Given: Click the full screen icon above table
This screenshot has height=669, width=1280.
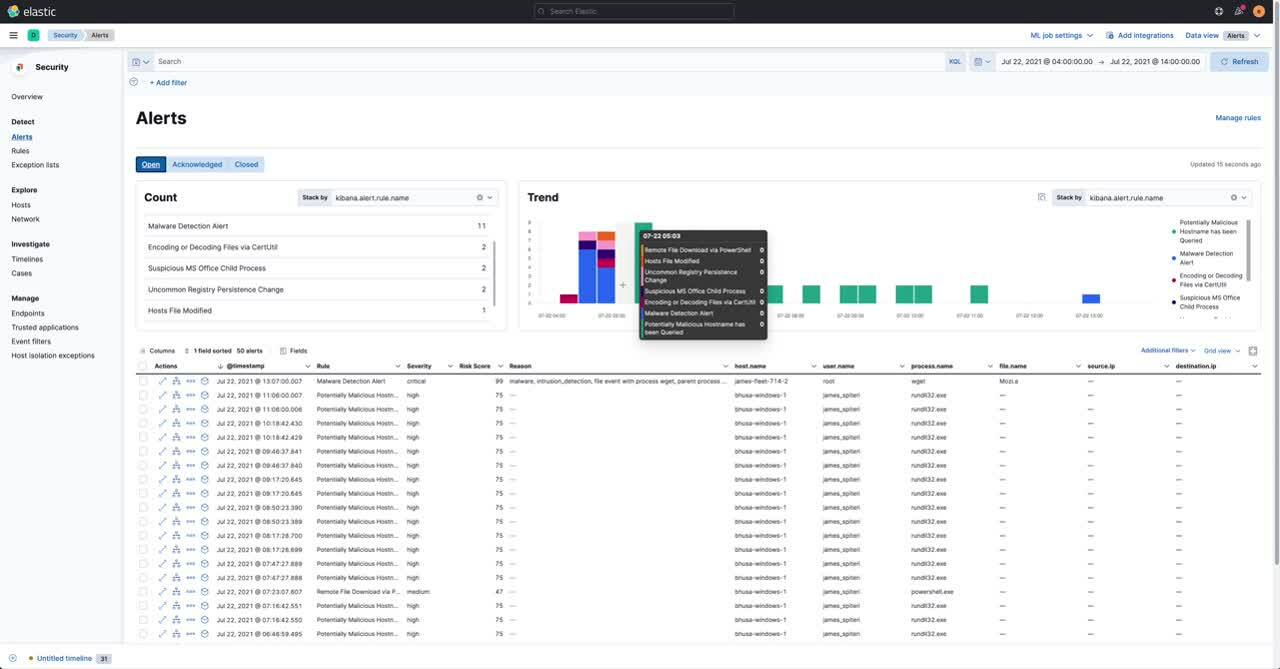Looking at the screenshot, I should click(1253, 351).
